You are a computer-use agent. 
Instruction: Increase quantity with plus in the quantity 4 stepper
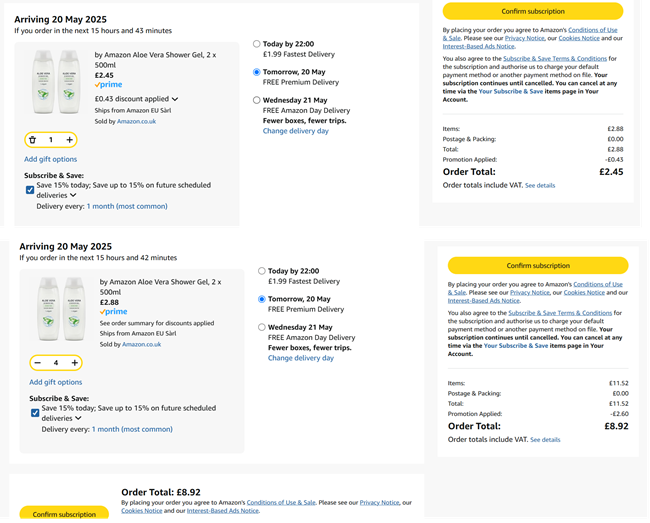74,363
